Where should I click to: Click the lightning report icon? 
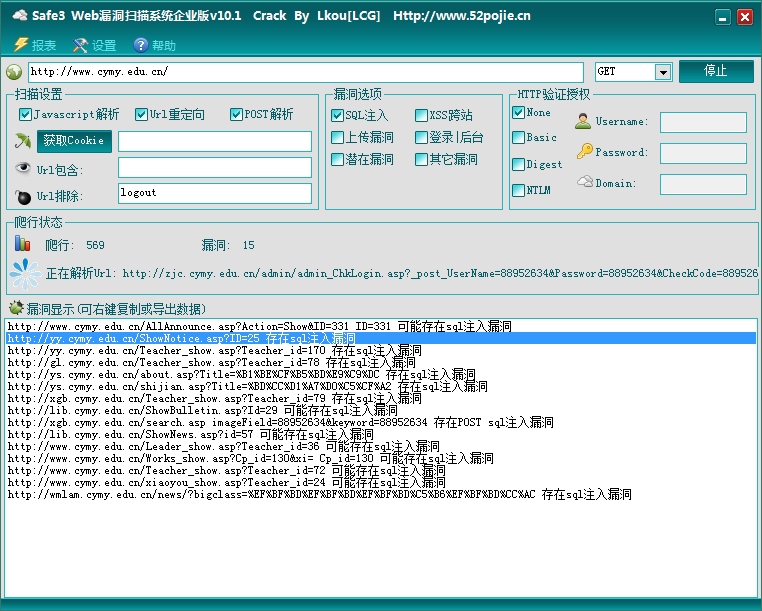click(20, 45)
